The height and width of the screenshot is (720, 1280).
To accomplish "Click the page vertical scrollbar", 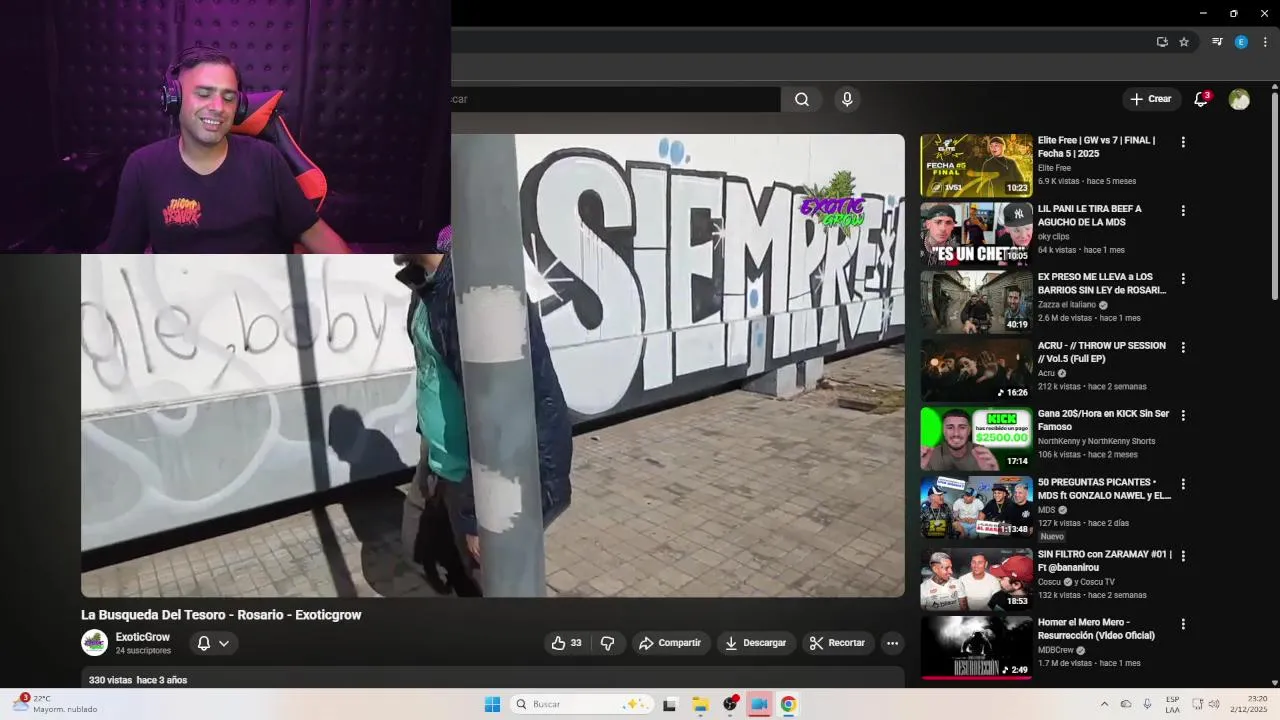I will [1274, 195].
